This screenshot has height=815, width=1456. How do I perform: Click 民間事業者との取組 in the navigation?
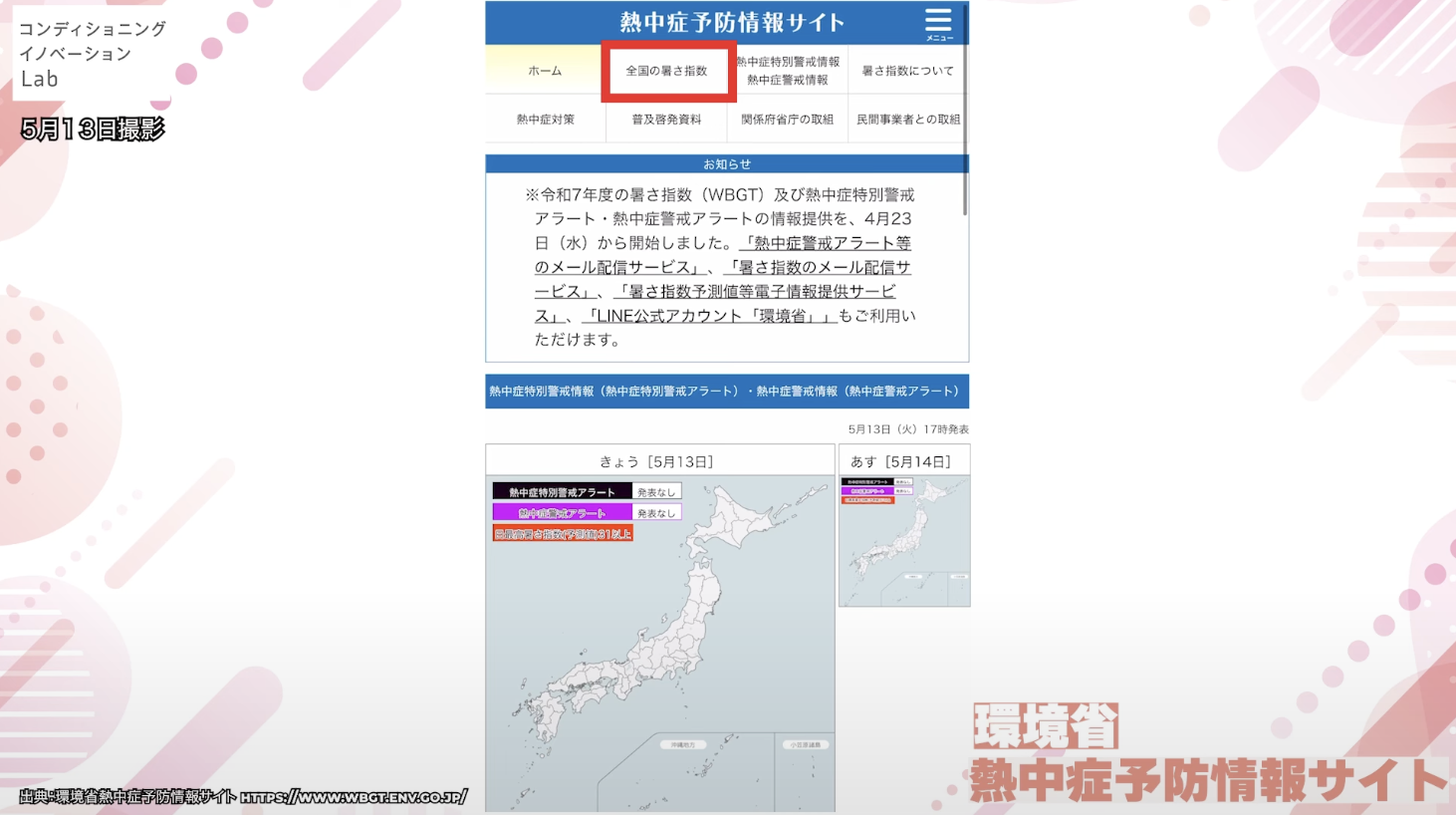pyautogui.click(x=907, y=120)
